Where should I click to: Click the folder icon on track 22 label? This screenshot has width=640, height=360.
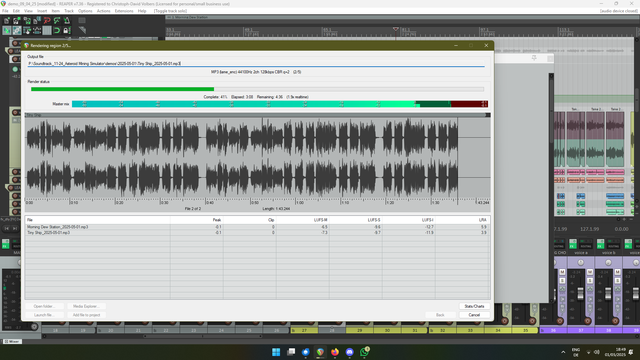pos(155,330)
